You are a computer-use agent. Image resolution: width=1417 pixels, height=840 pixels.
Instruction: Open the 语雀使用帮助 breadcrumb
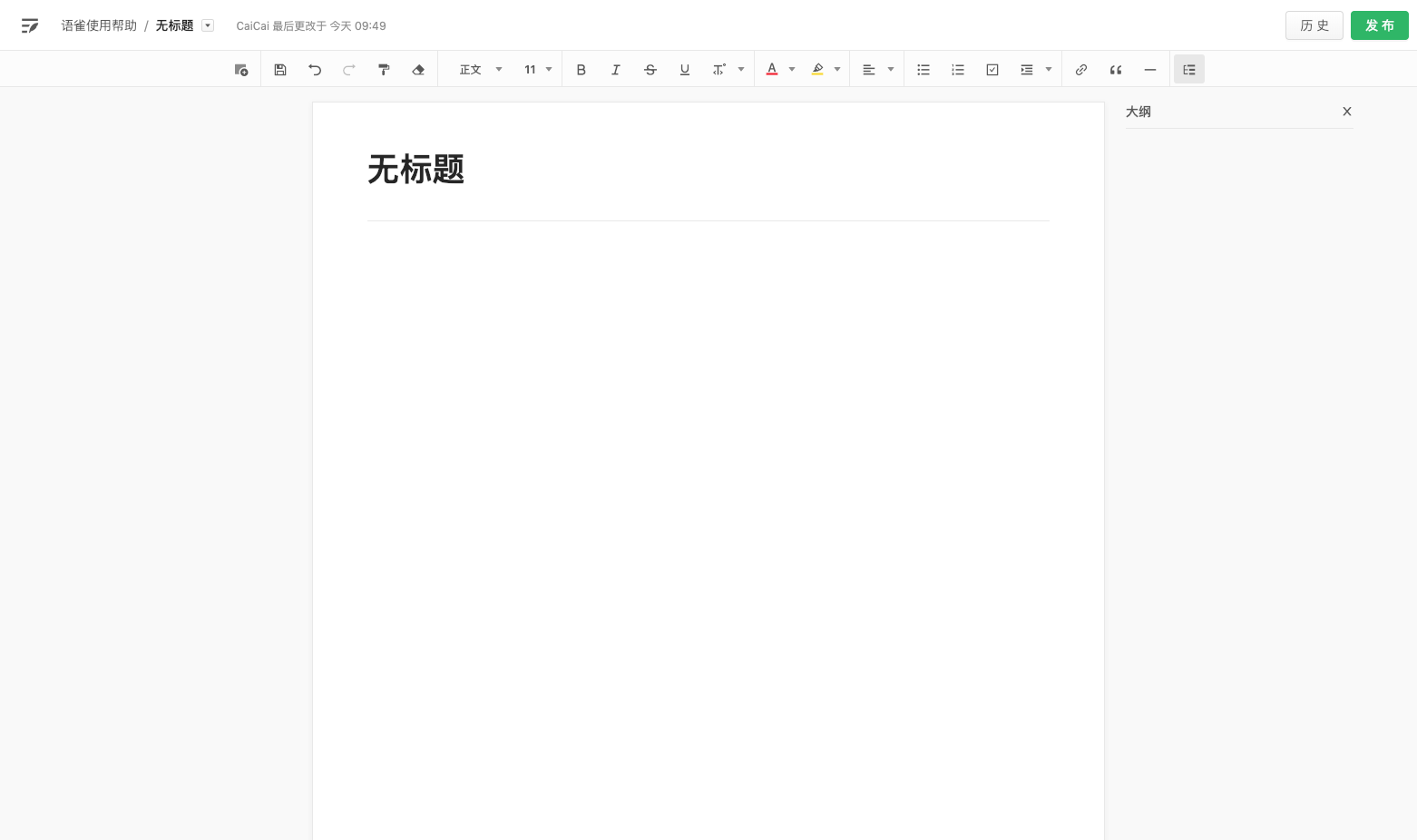click(98, 24)
